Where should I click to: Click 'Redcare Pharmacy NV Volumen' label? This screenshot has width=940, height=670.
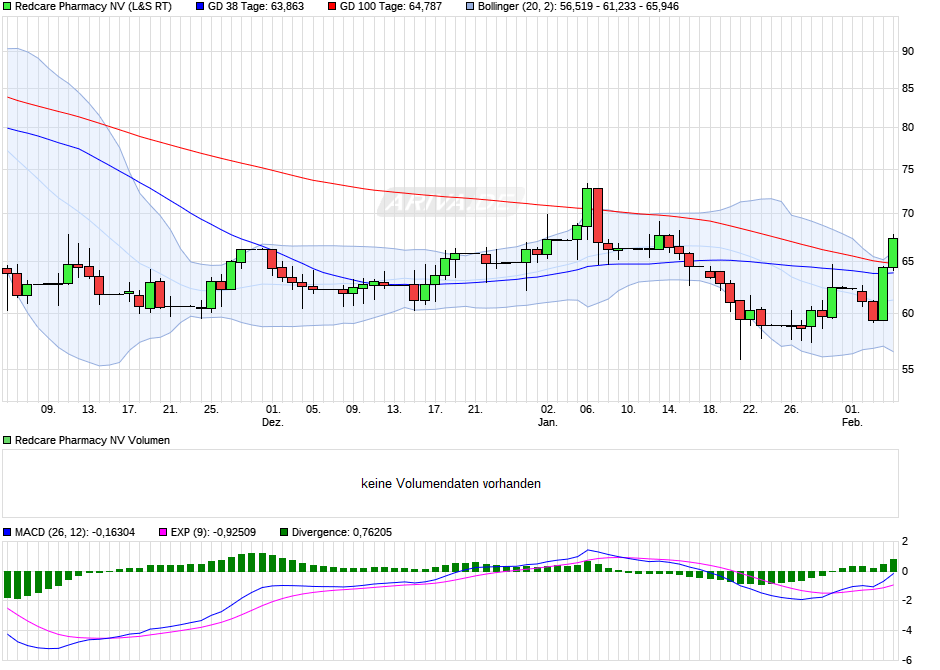point(92,440)
